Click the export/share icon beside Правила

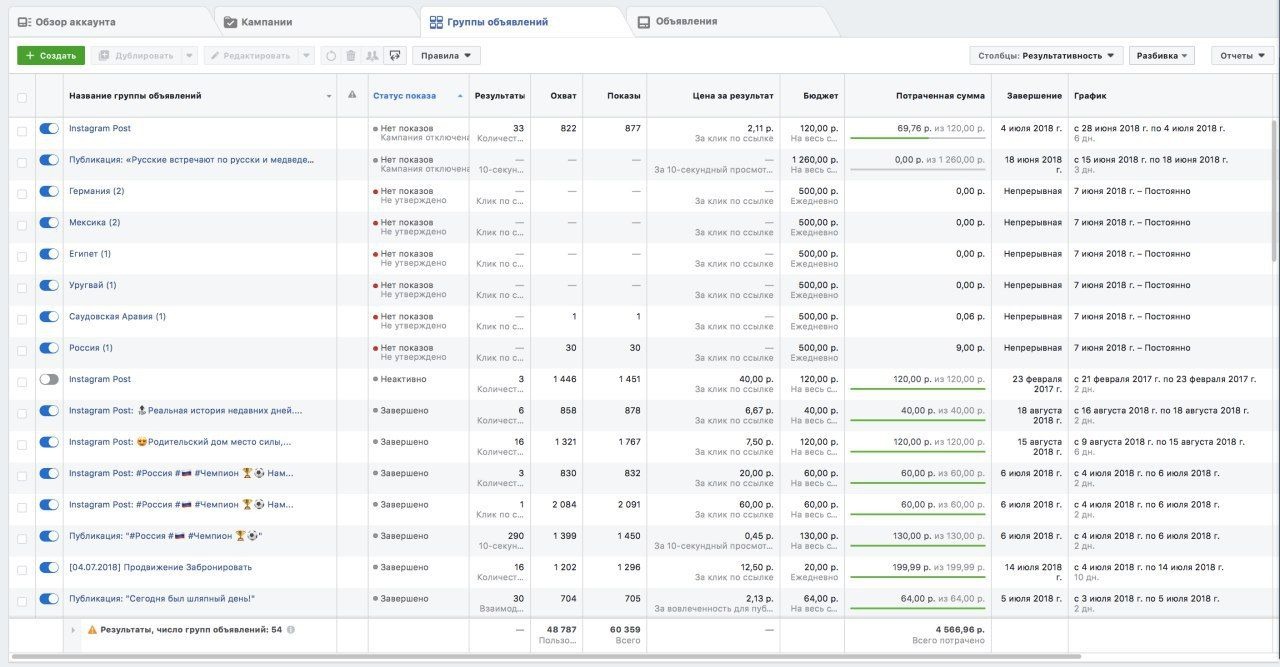pos(394,56)
